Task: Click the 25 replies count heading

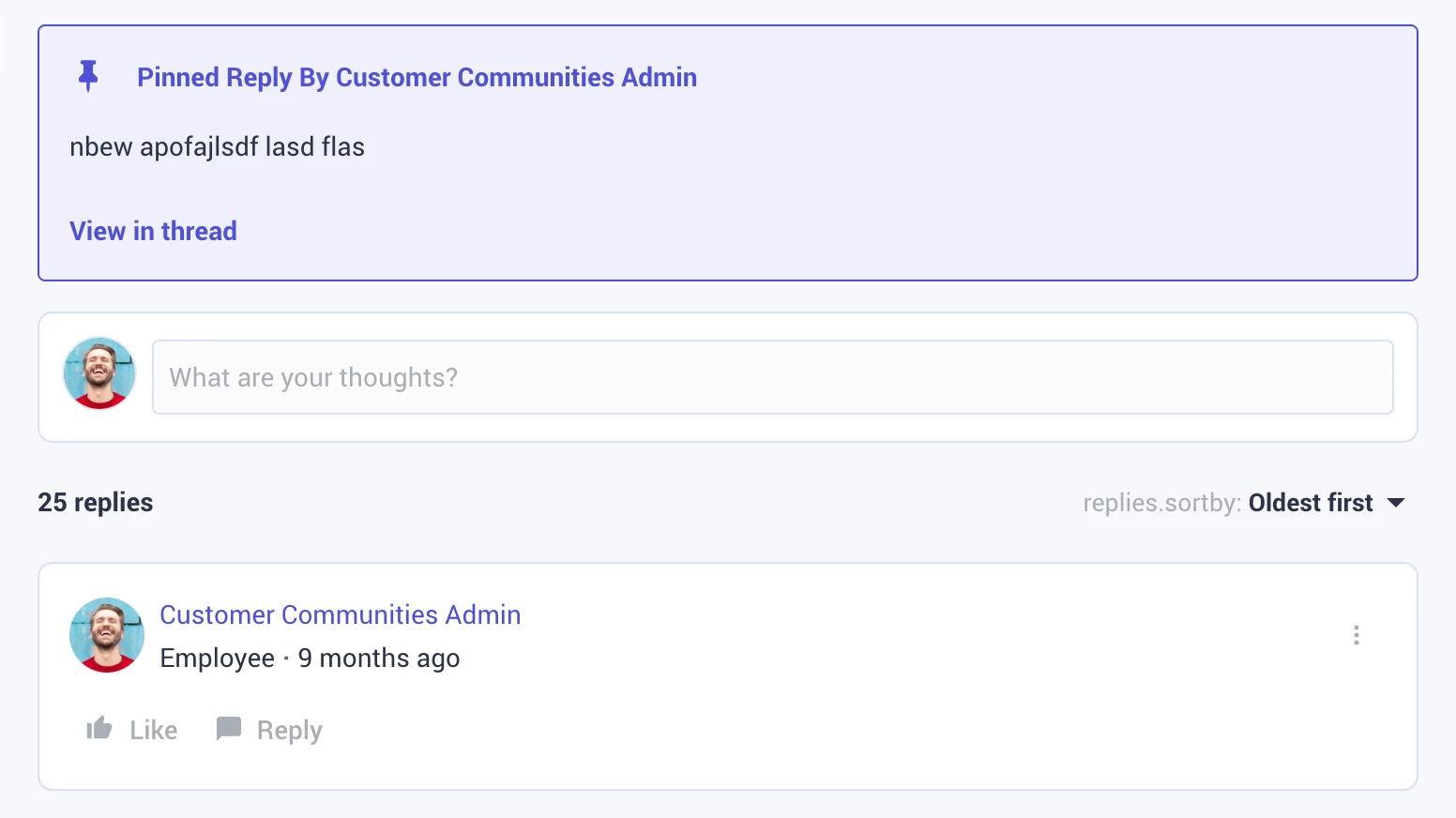Action: (96, 503)
